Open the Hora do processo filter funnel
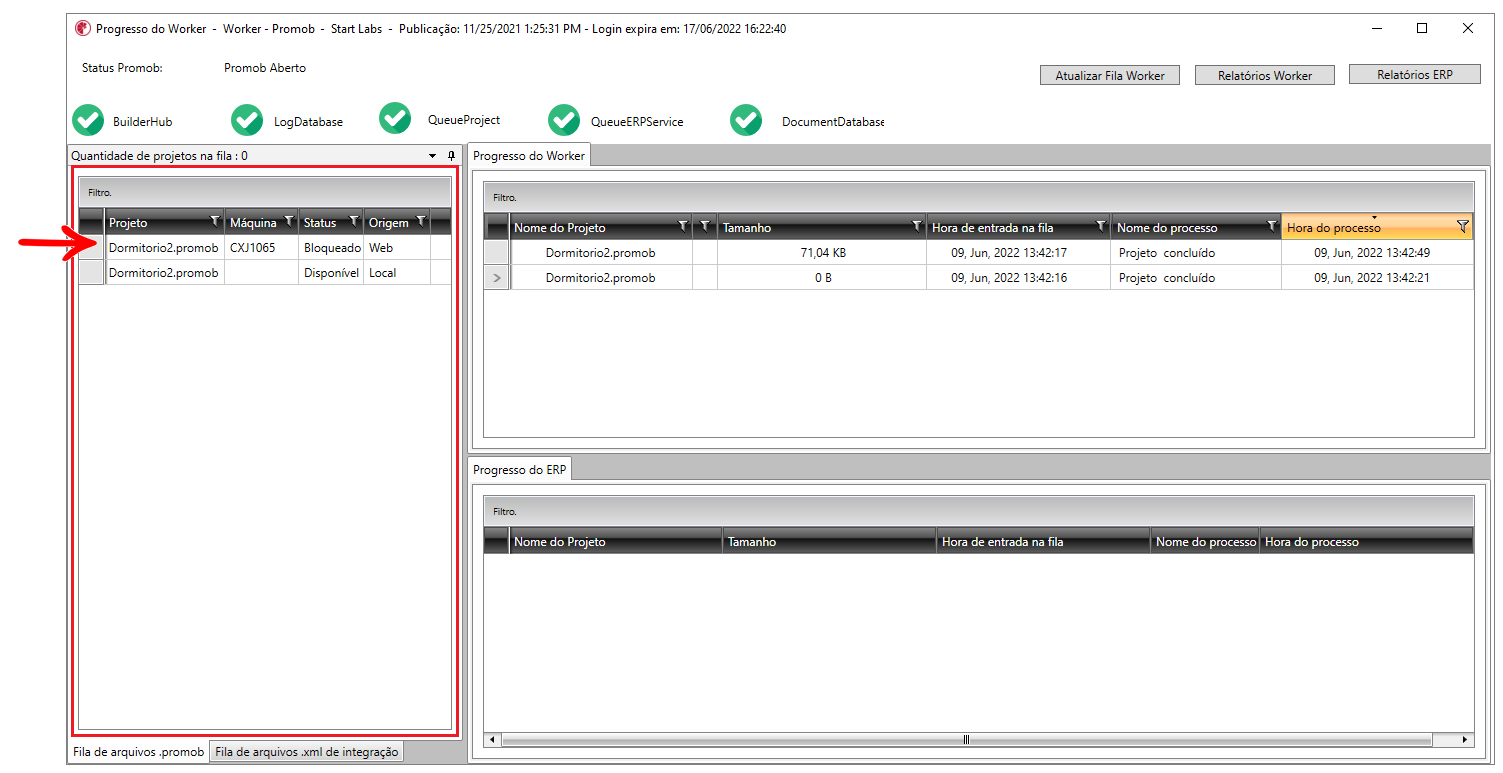1503x773 pixels. point(1463,226)
